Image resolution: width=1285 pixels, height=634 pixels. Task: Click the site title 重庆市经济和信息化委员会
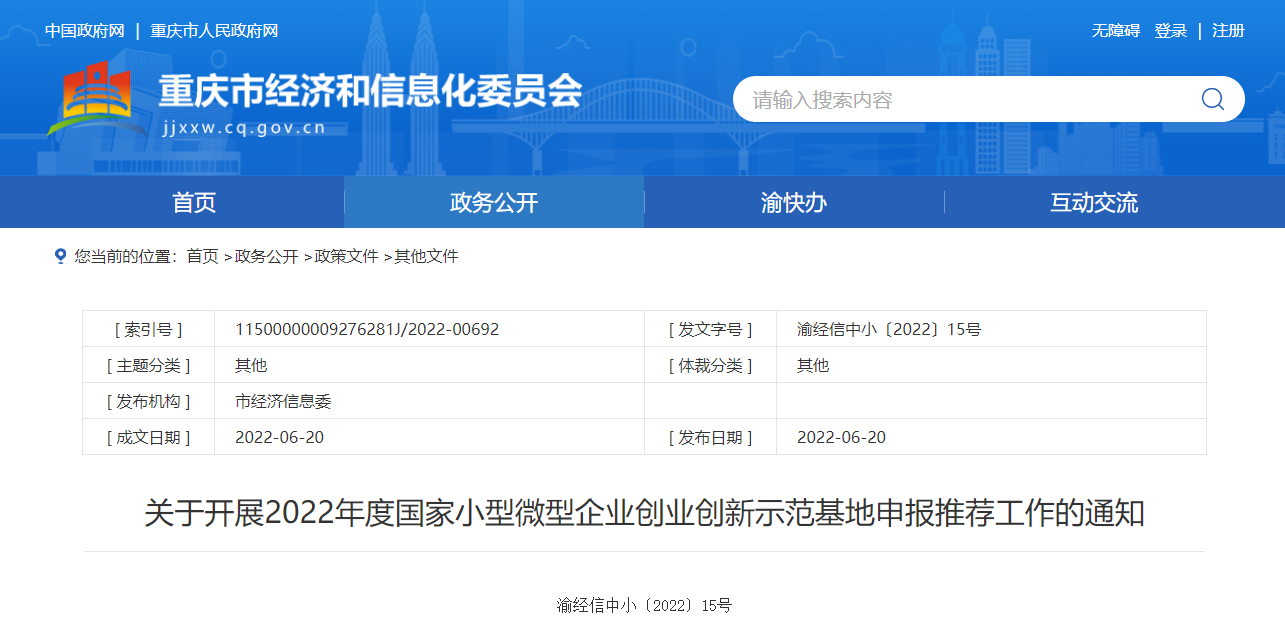[370, 91]
